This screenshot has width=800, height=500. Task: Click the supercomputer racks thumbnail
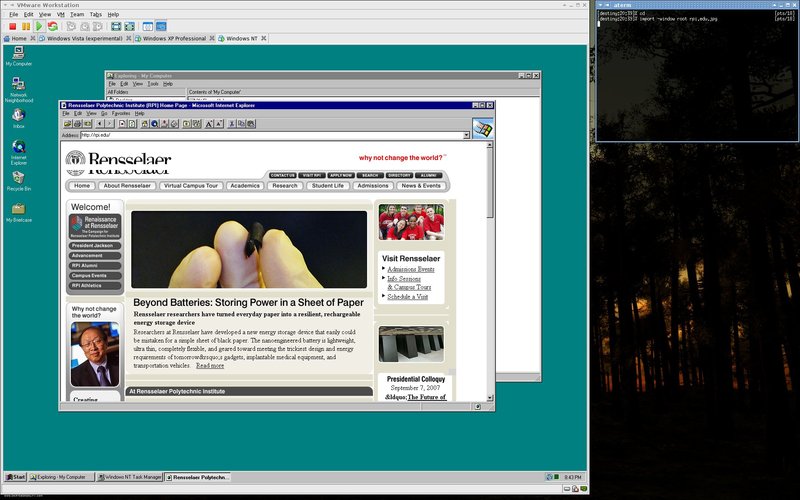[411, 344]
